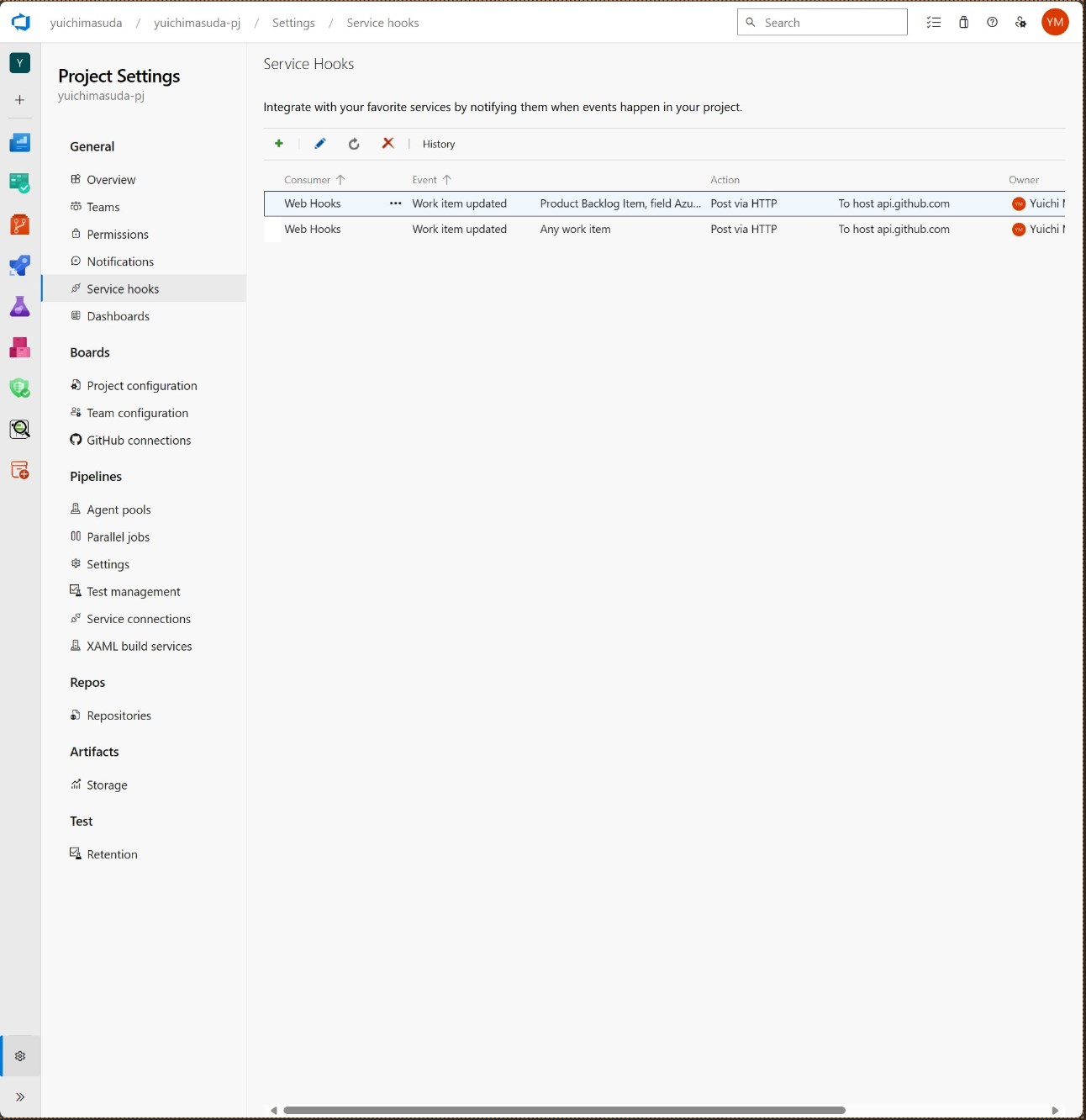The height and width of the screenshot is (1120, 1086).
Task: Open the ellipsis menu on the selected webhook row
Action: coord(394,203)
